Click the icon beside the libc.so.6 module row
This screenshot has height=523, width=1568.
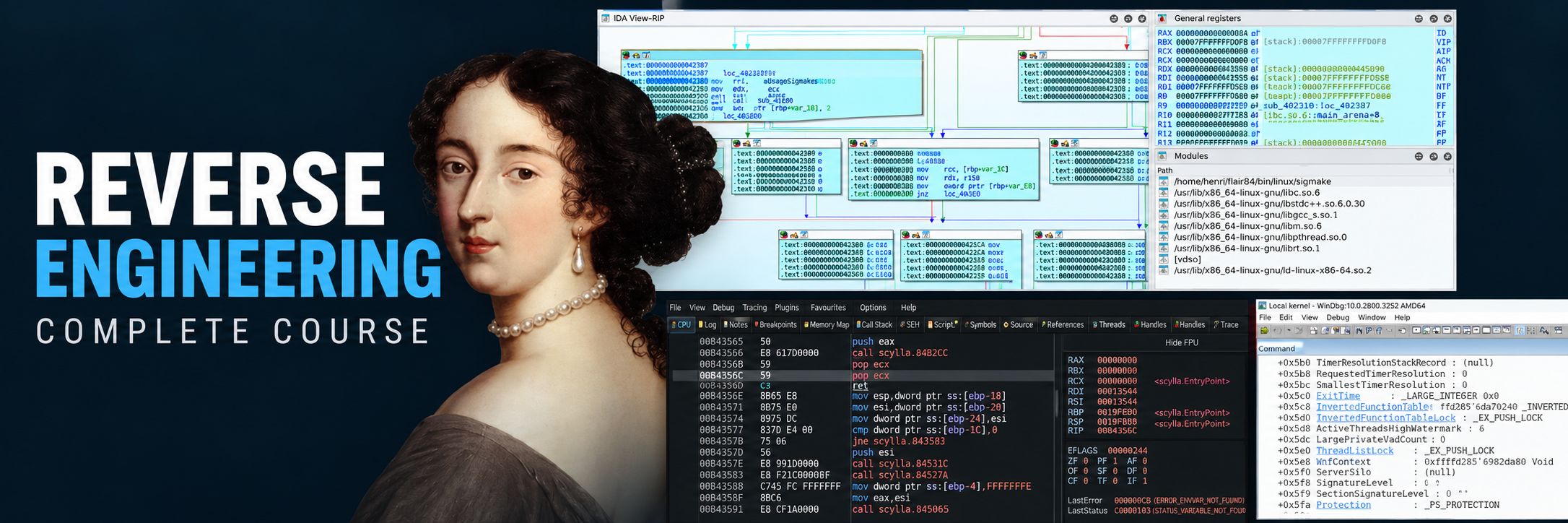click(x=1163, y=193)
